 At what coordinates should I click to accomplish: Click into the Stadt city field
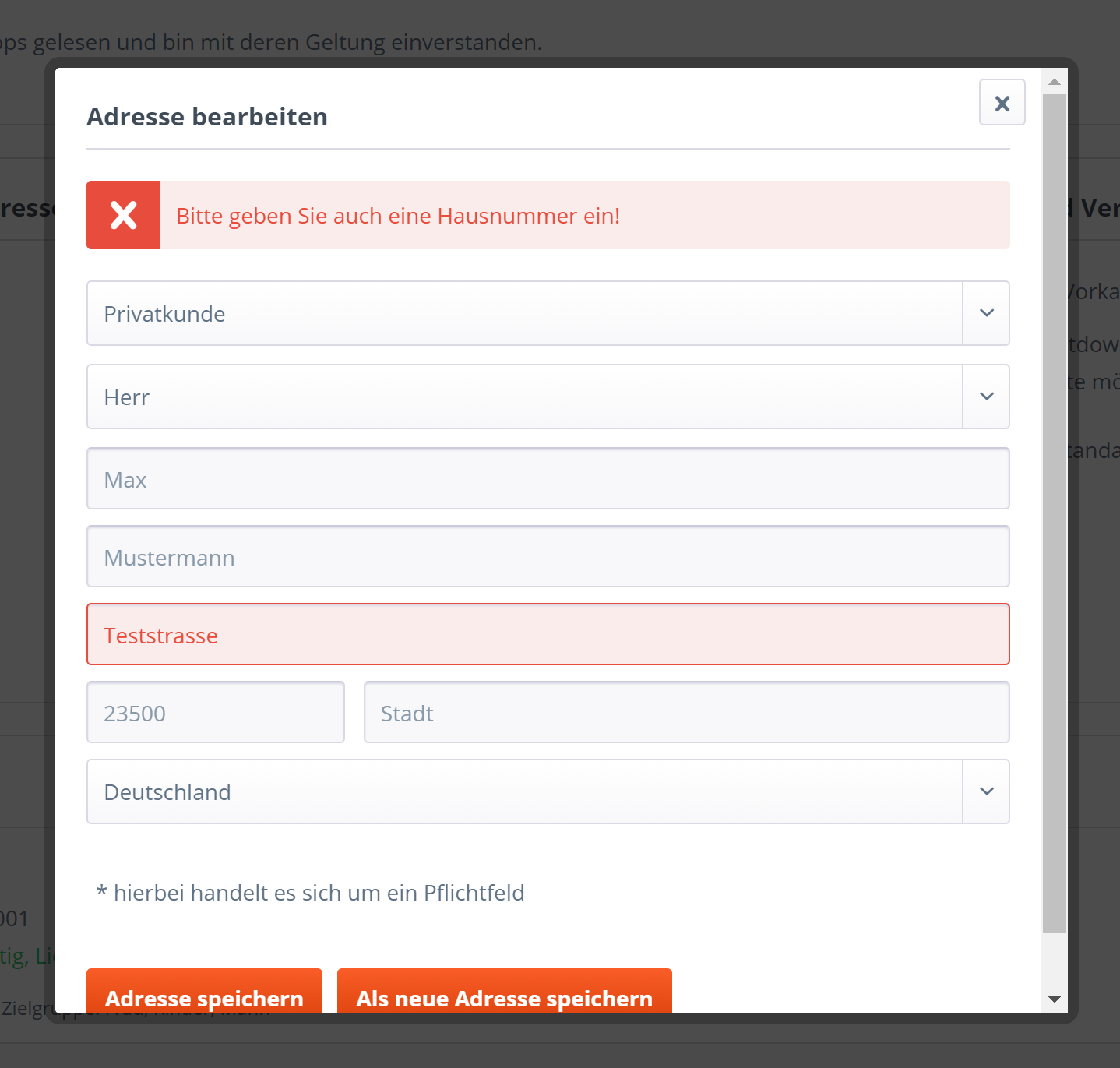point(686,712)
